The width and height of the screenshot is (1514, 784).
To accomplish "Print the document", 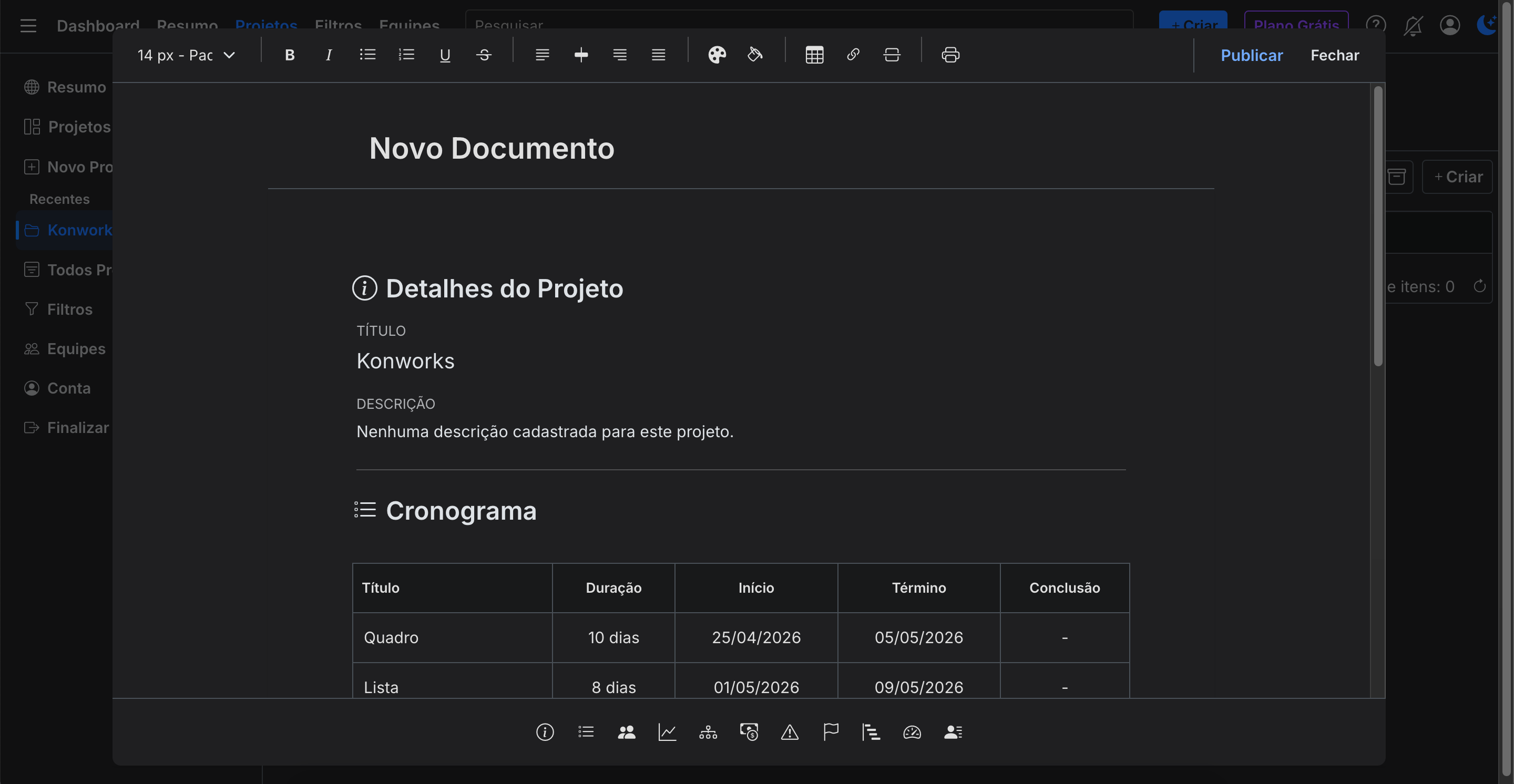I will [x=950, y=55].
